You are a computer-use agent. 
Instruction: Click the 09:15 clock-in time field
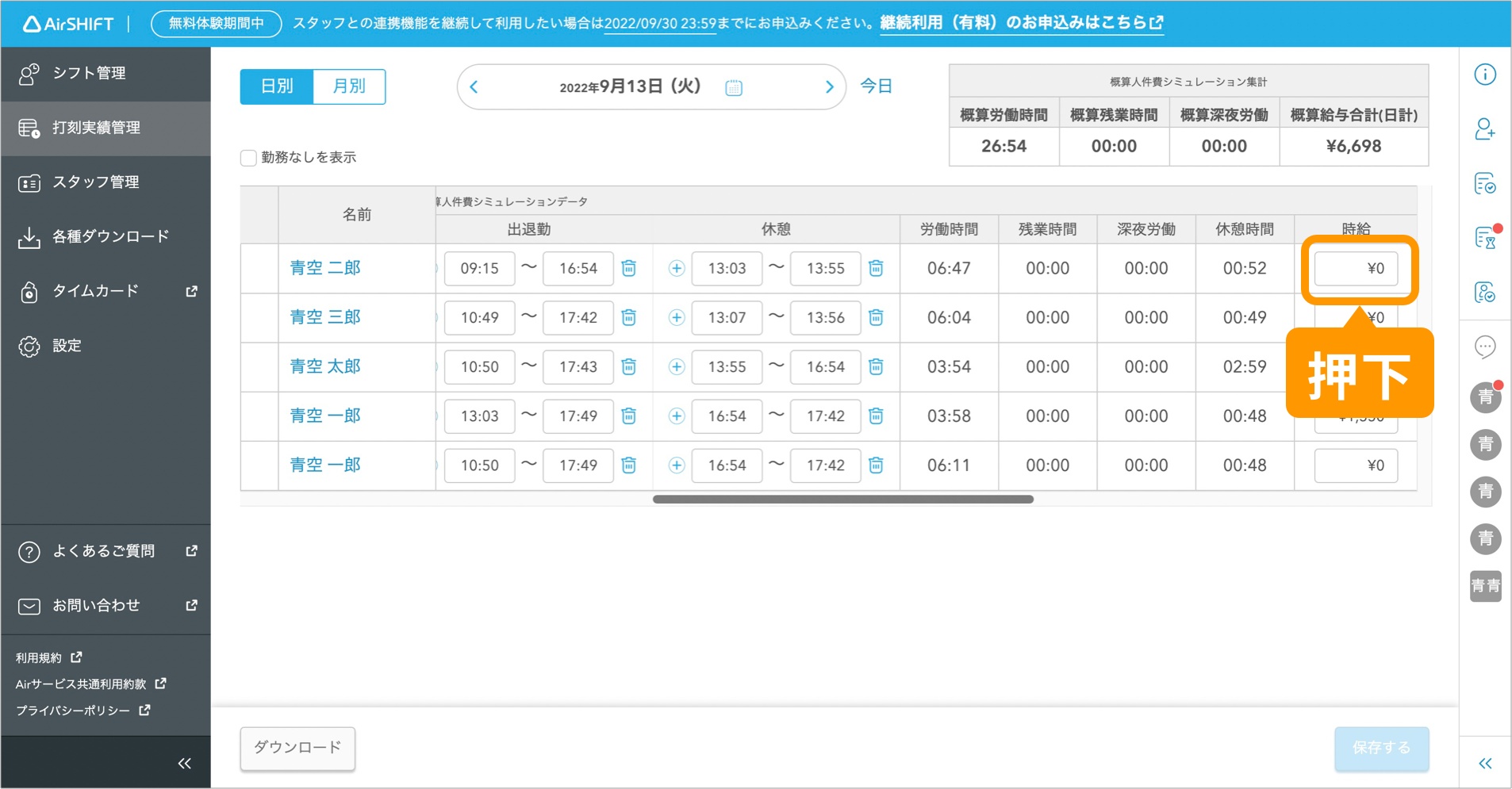point(479,268)
